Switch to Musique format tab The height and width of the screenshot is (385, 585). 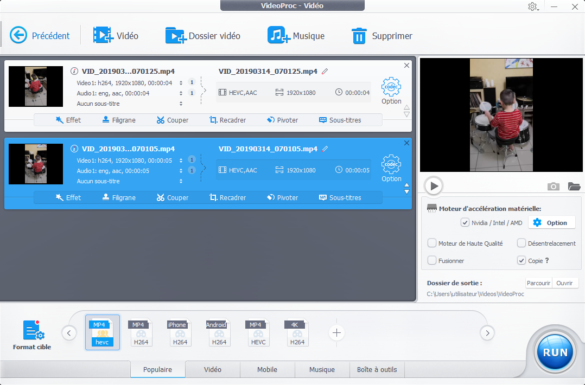[322, 369]
